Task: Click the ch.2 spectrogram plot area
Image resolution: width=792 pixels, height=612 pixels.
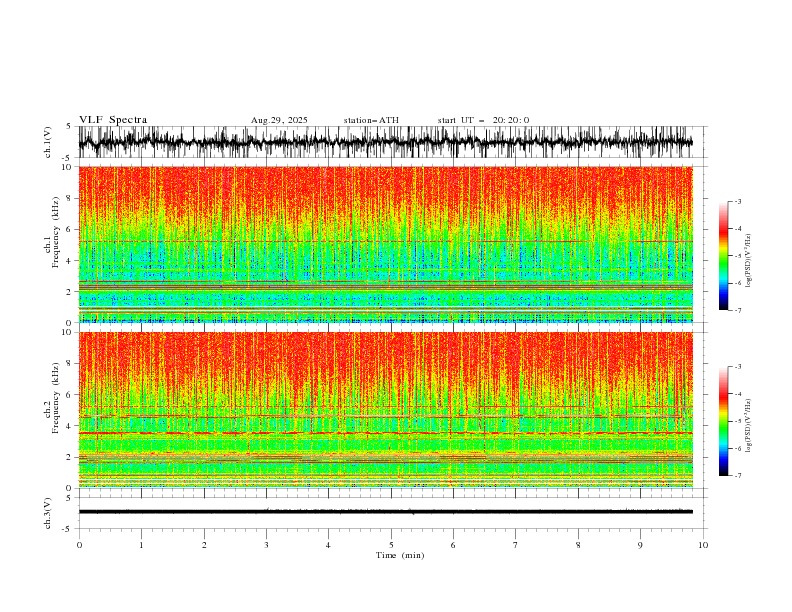Action: (x=385, y=410)
